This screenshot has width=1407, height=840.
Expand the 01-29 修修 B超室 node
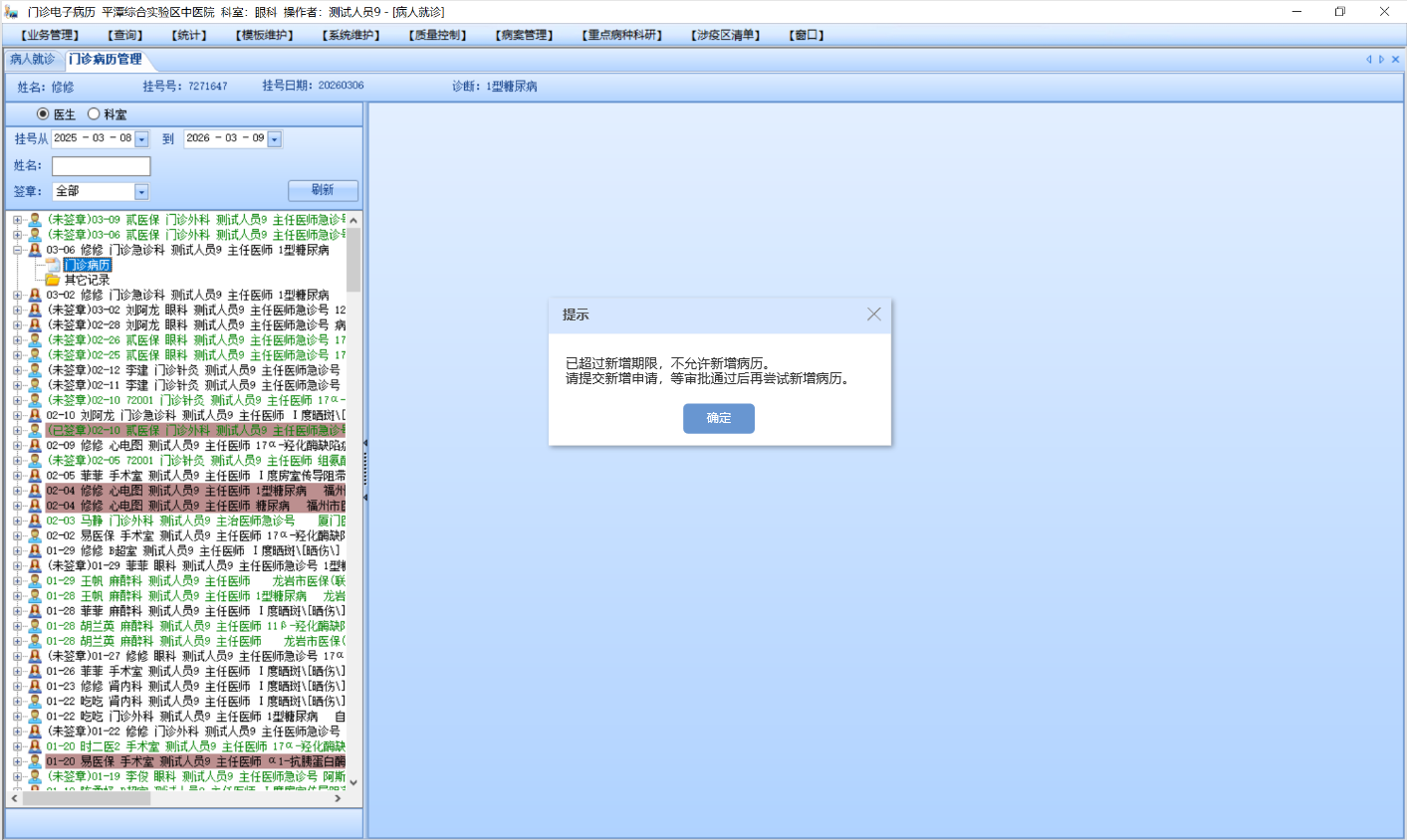coord(17,550)
